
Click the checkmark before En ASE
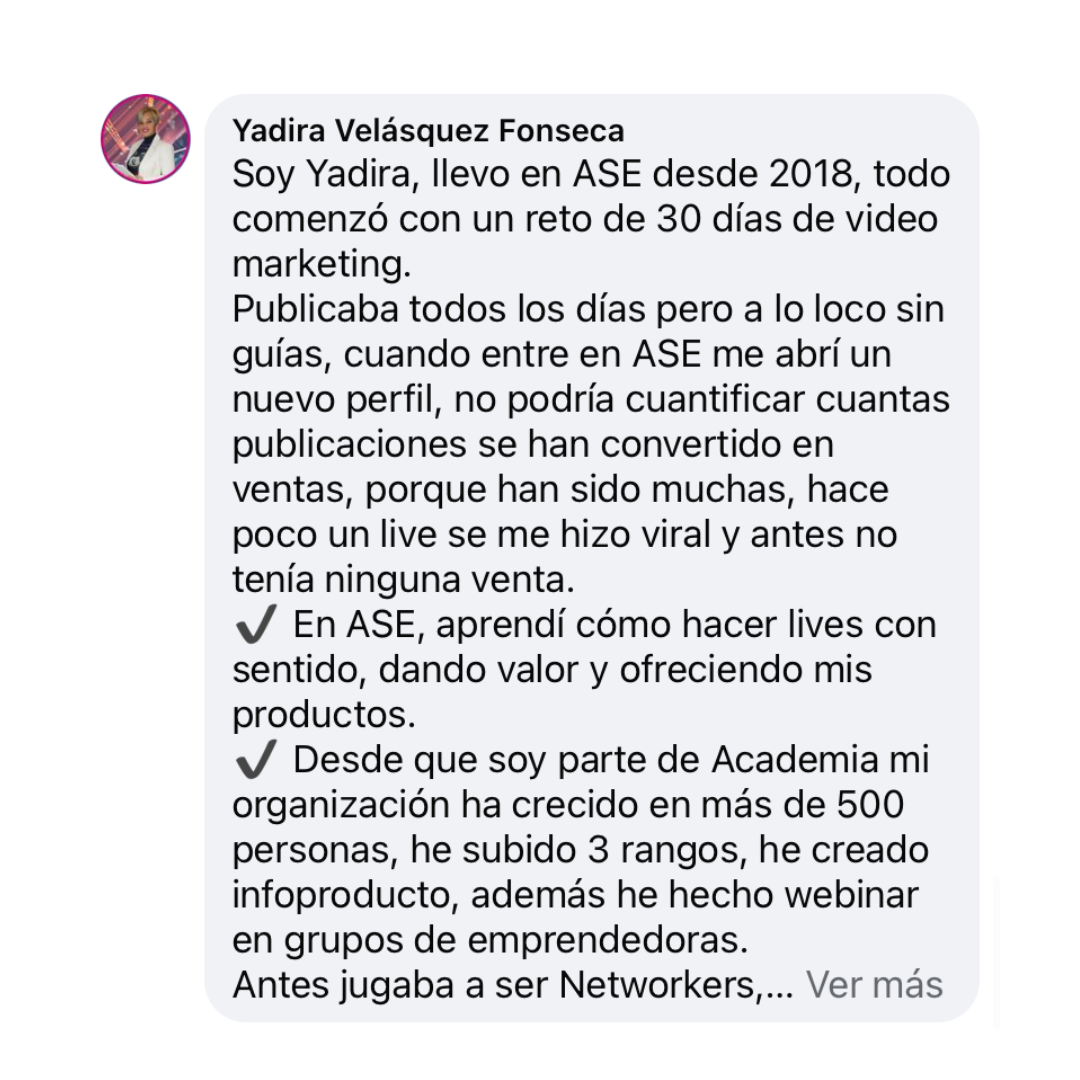256,624
